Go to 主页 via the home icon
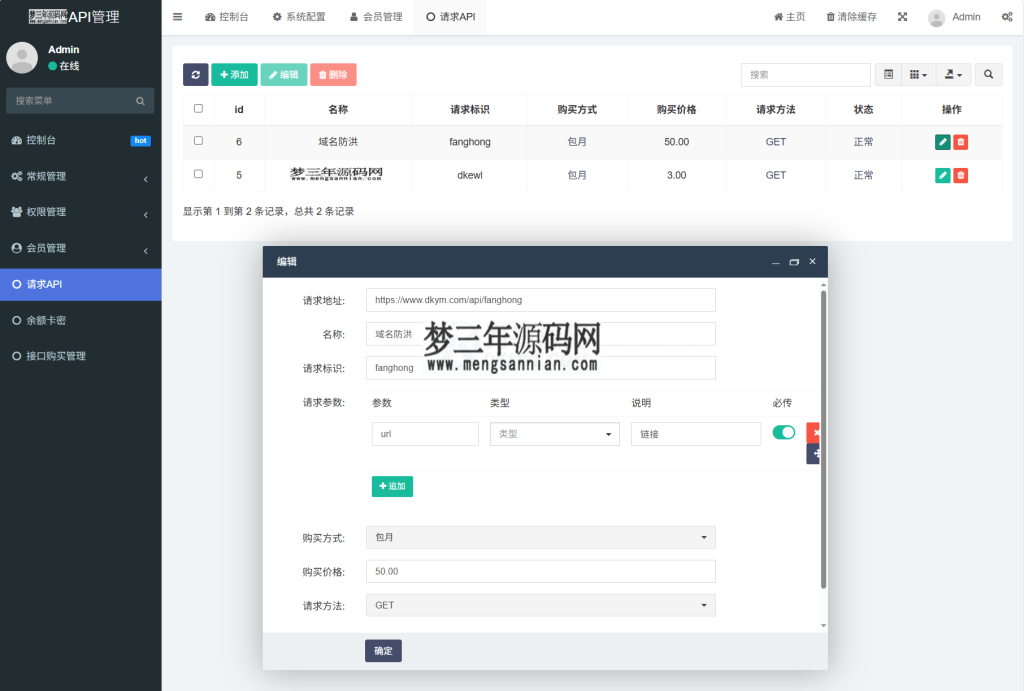Viewport: 1024px width, 691px height. tap(790, 15)
